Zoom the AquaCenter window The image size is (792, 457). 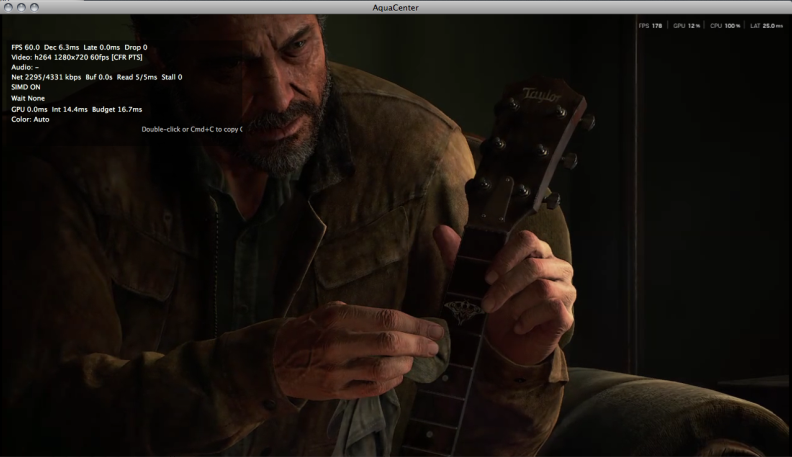click(34, 7)
